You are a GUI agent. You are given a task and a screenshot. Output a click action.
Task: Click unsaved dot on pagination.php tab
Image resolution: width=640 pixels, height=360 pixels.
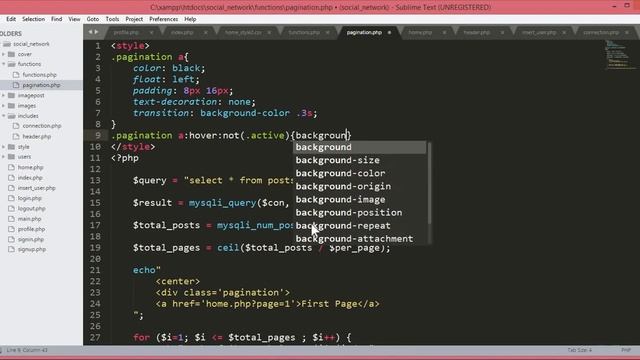pyautogui.click(x=389, y=33)
